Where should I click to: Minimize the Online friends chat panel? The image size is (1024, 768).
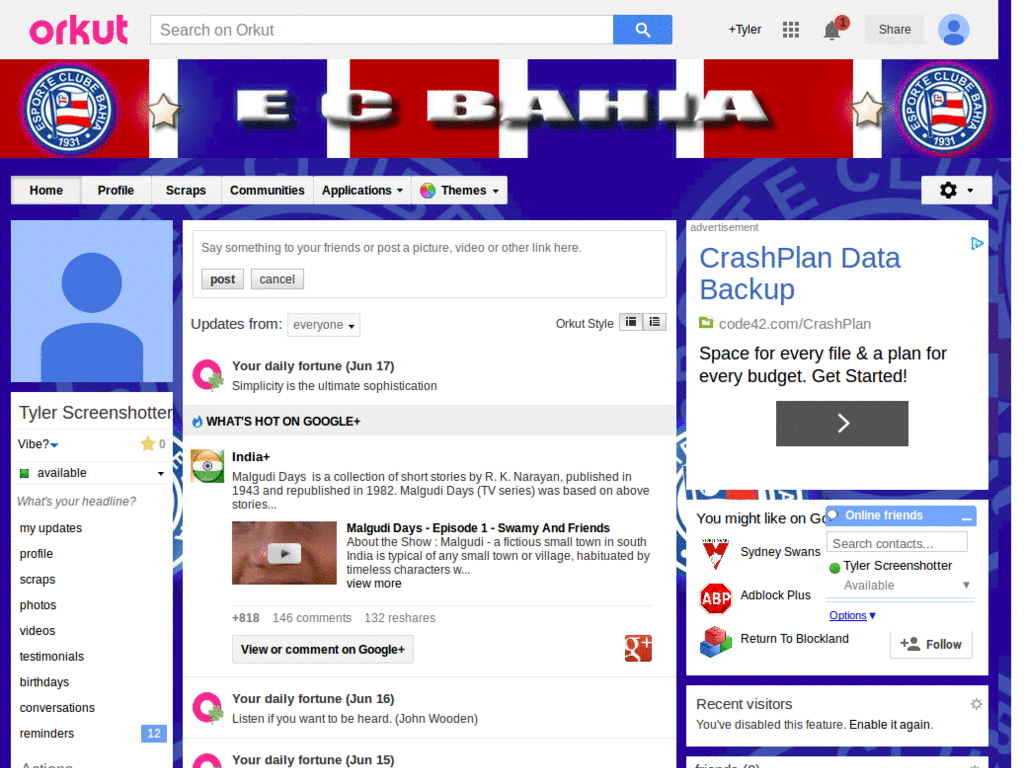coord(967,517)
